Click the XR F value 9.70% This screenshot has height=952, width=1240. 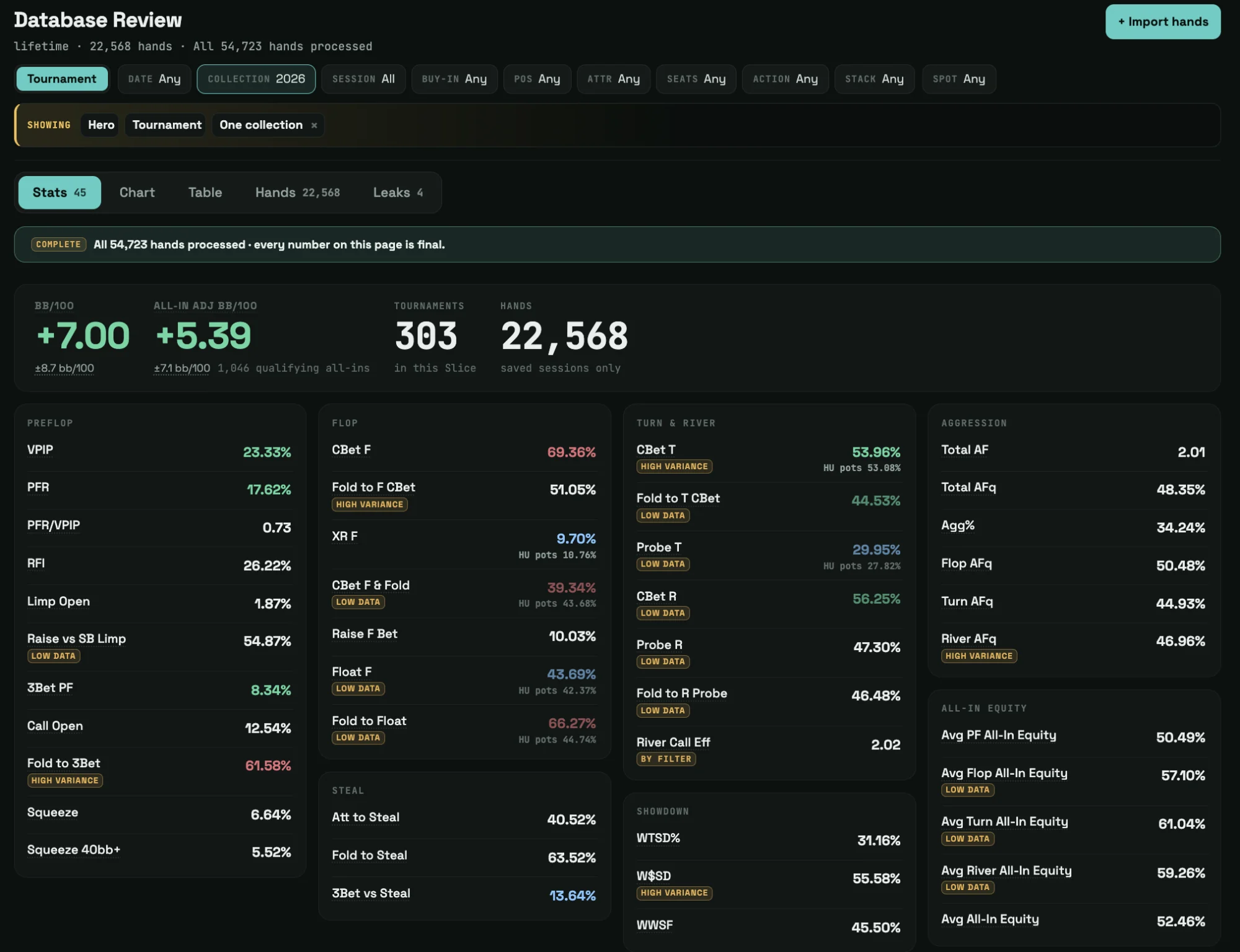tap(576, 539)
